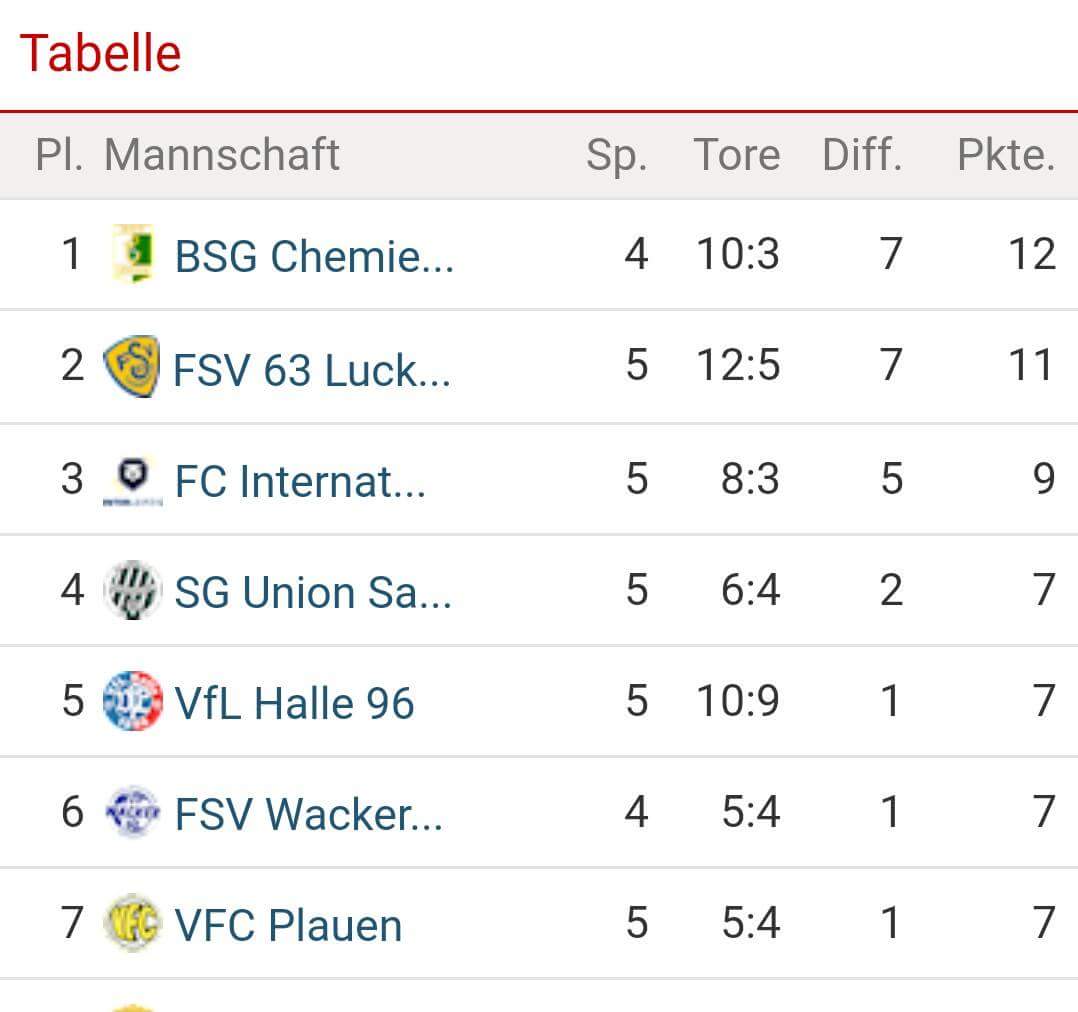Image resolution: width=1078 pixels, height=1012 pixels.
Task: Click the Pkte. column header
Action: [x=1005, y=155]
